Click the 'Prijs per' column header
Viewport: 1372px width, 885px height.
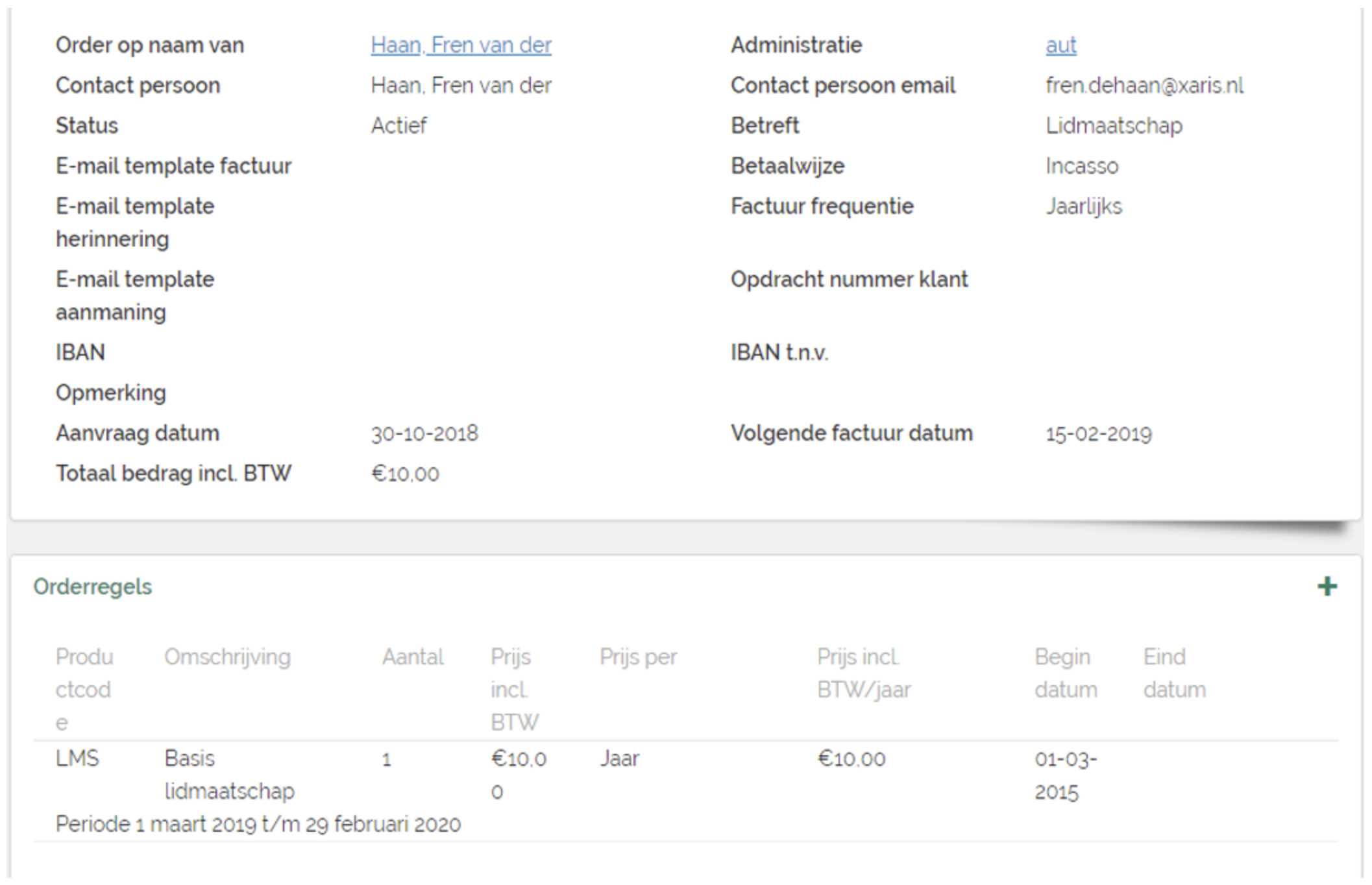pos(637,657)
